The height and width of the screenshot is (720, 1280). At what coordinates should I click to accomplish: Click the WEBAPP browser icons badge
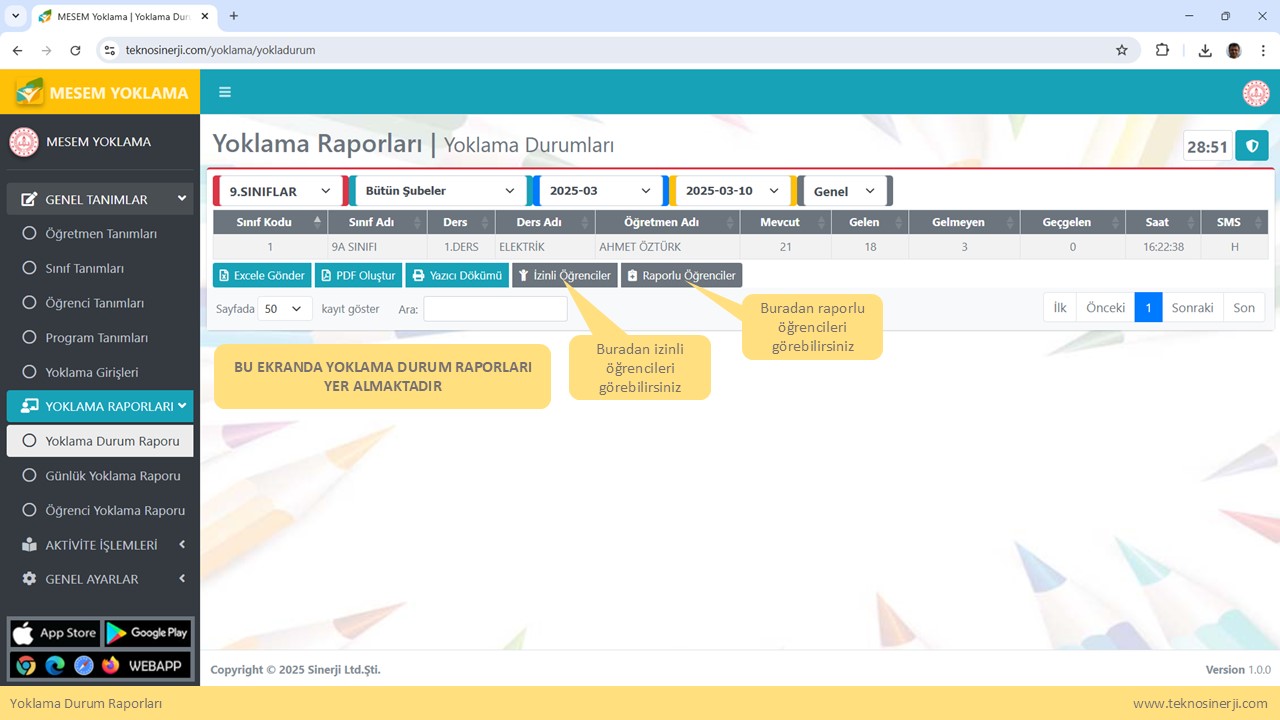[100, 665]
